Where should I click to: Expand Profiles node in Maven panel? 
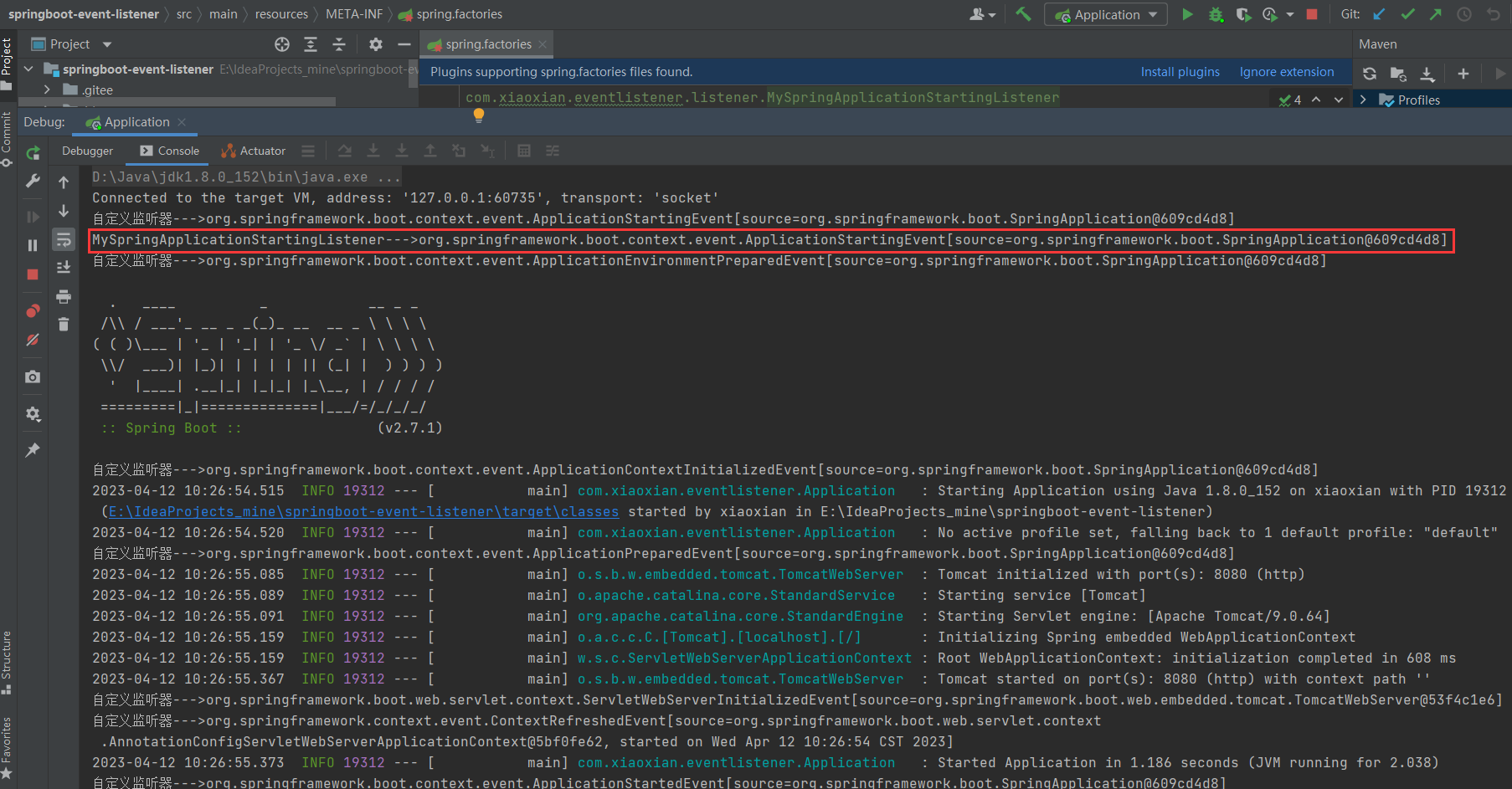(x=1363, y=100)
